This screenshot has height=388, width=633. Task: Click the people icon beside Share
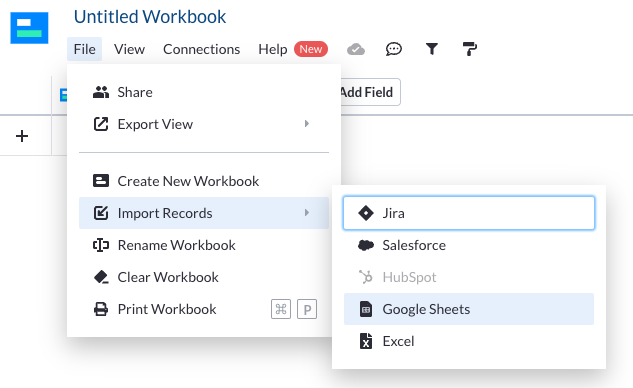pos(101,92)
